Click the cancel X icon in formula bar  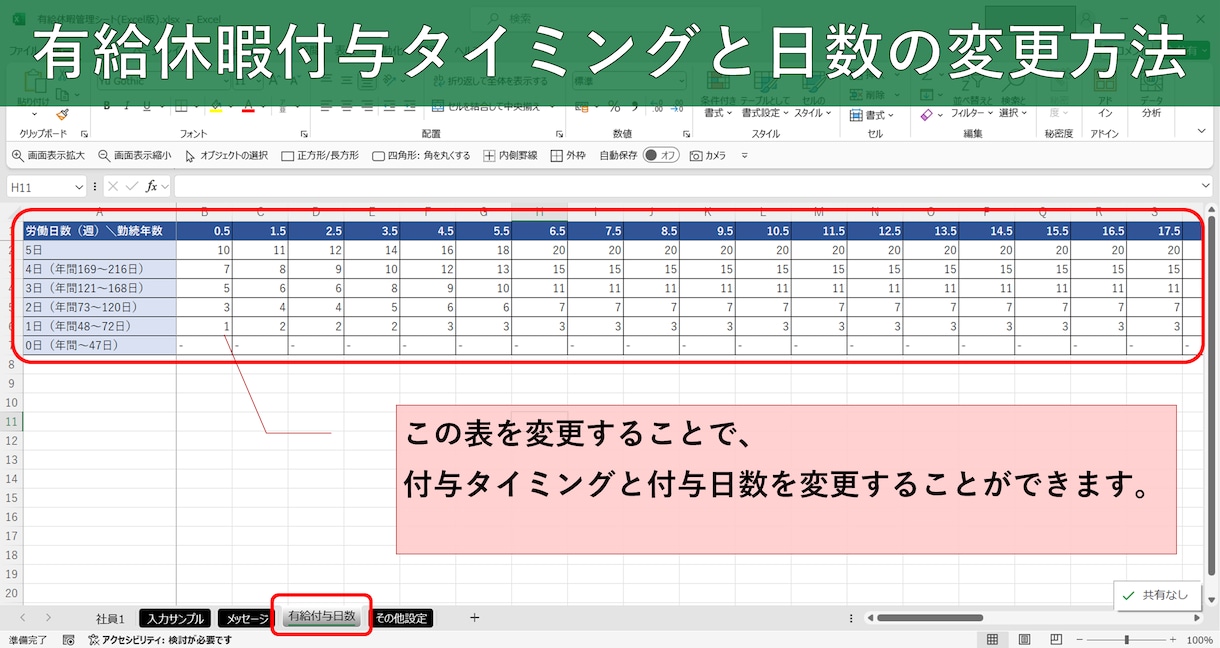point(113,186)
